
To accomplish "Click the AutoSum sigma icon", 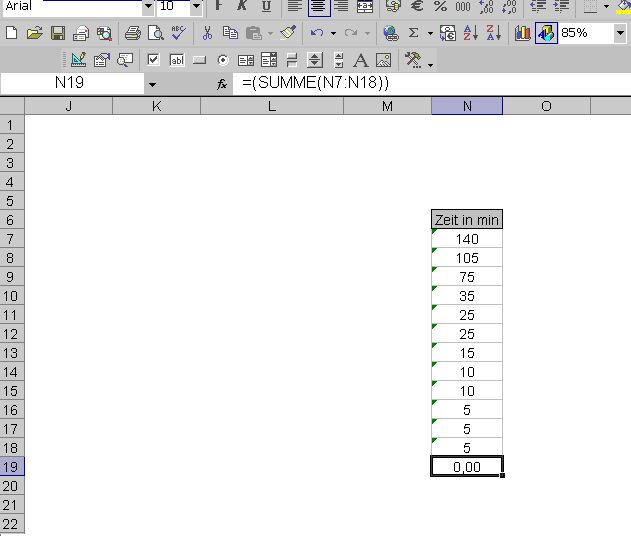I will tap(413, 33).
